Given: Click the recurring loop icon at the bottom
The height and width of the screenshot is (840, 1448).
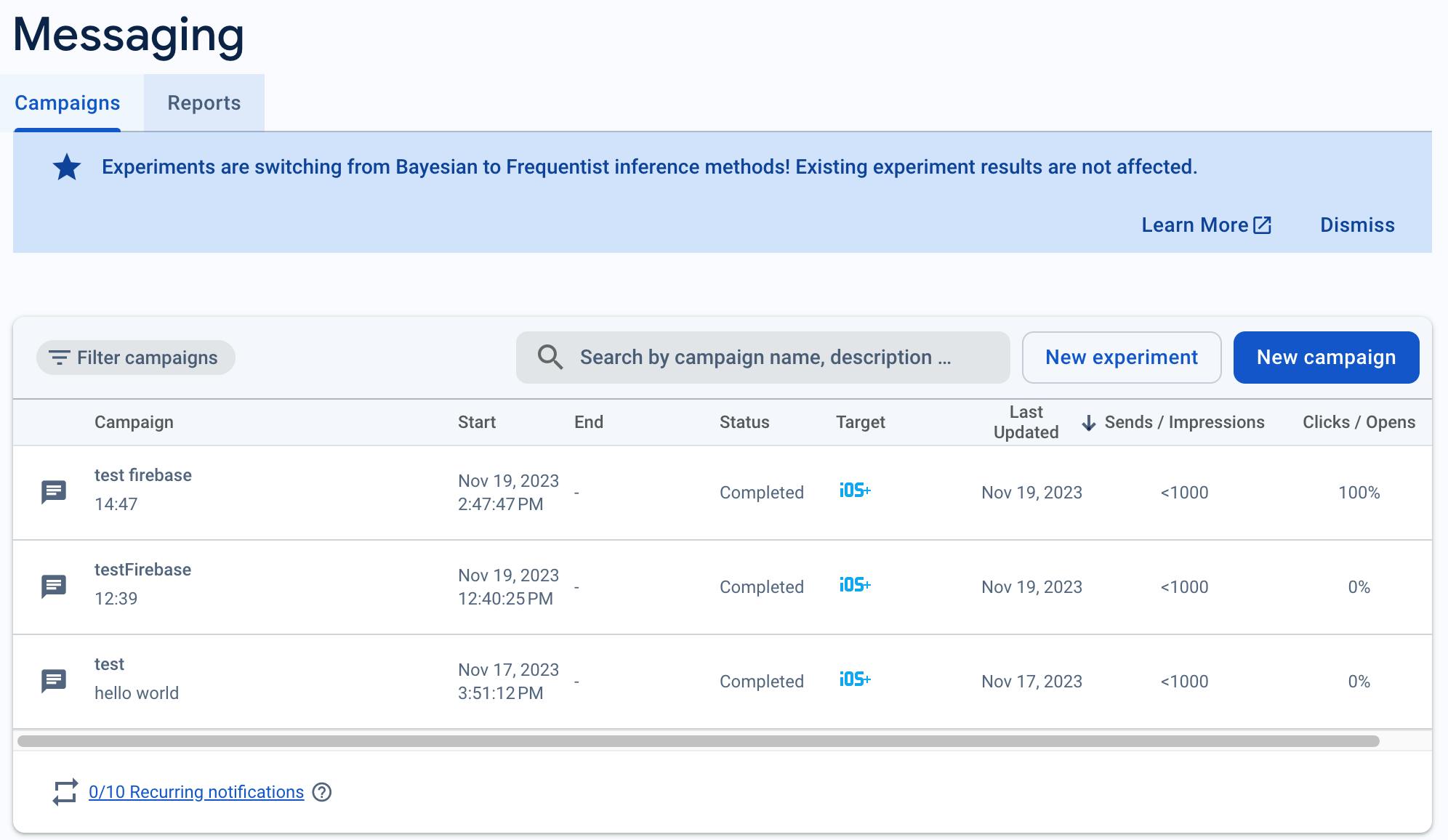Looking at the screenshot, I should [x=65, y=792].
